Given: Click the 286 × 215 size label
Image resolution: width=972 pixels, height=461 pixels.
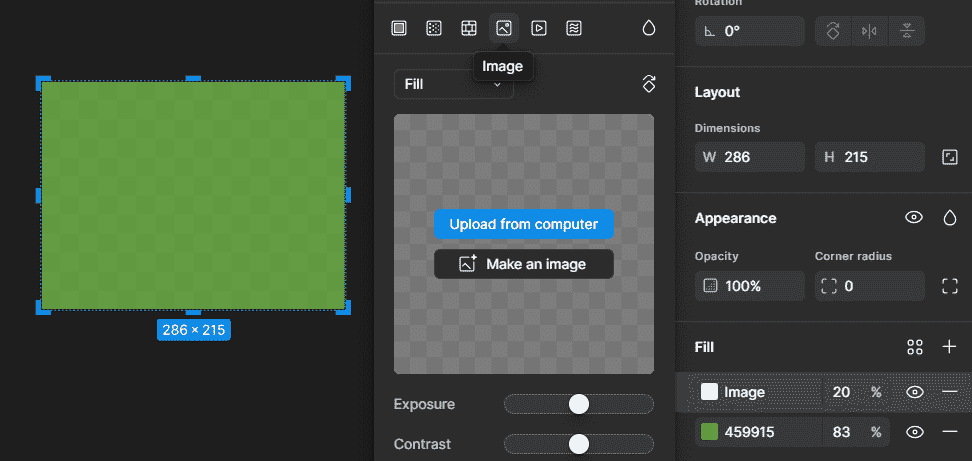Looking at the screenshot, I should coord(193,330).
